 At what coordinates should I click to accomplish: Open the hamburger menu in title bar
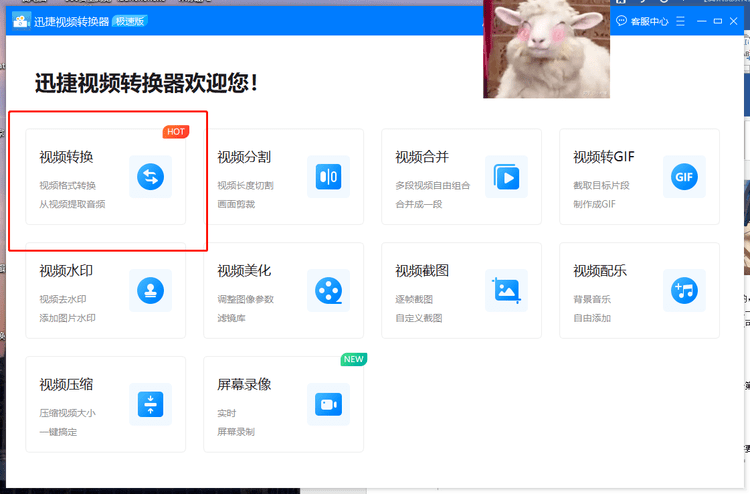coord(681,21)
